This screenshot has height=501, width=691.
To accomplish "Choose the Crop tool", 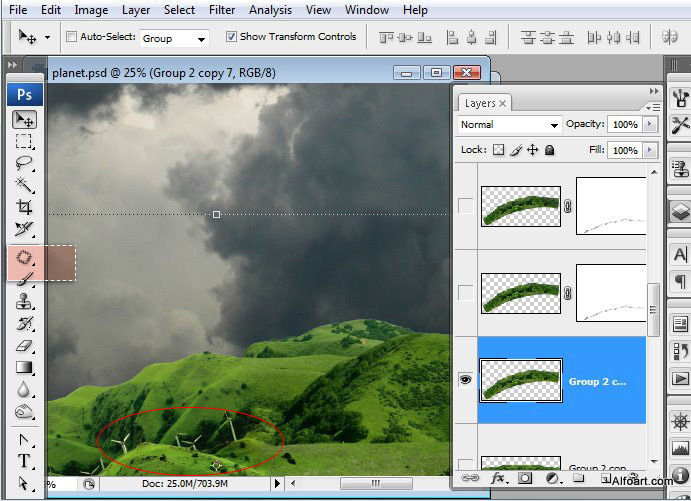I will (24, 208).
